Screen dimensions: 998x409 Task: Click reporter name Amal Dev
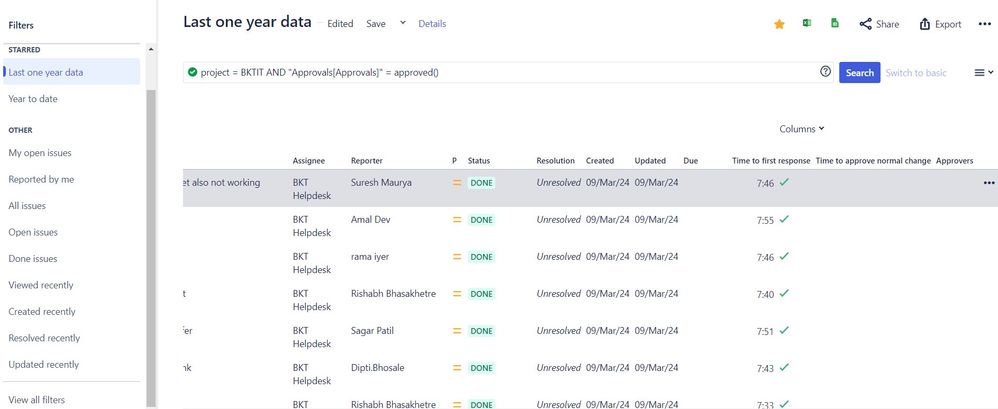pyautogui.click(x=370, y=219)
